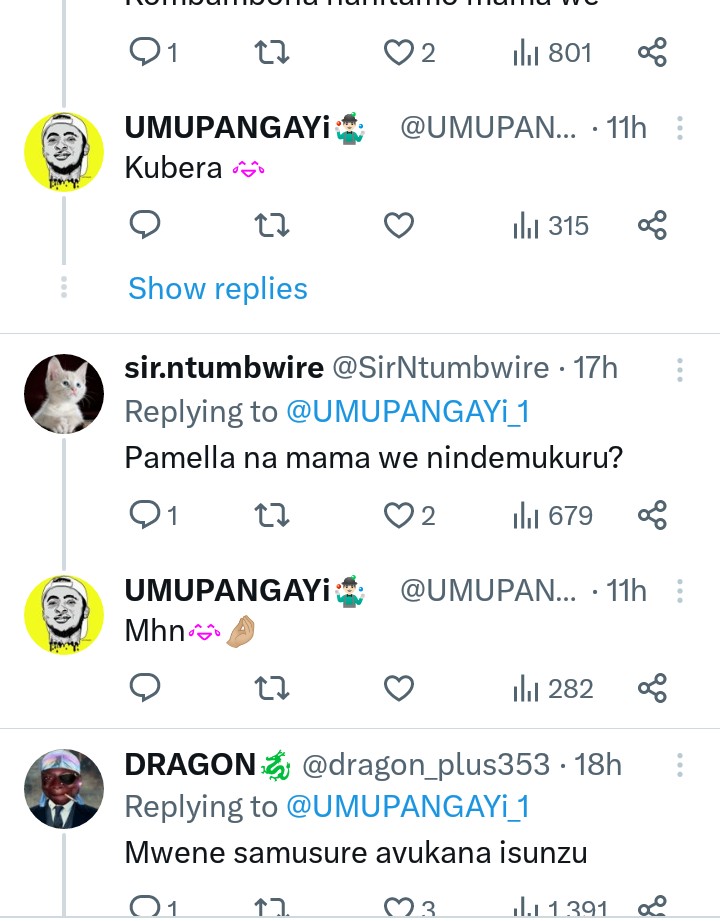Reply to the "Mhn" tweet
This screenshot has height=921, width=720.
tap(146, 689)
